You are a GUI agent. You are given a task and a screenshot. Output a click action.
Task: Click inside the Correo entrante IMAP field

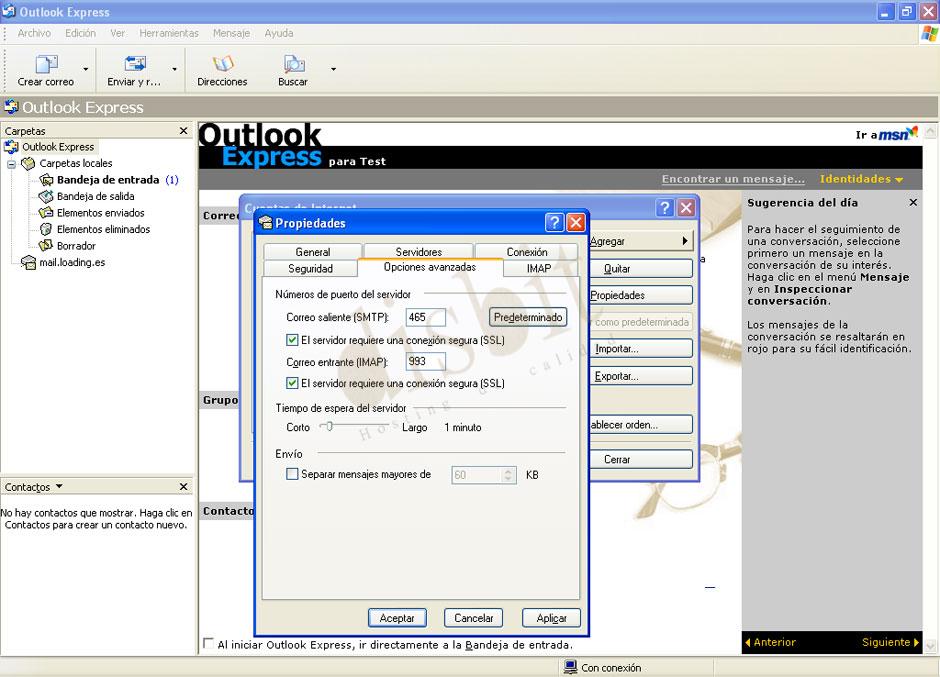(425, 361)
